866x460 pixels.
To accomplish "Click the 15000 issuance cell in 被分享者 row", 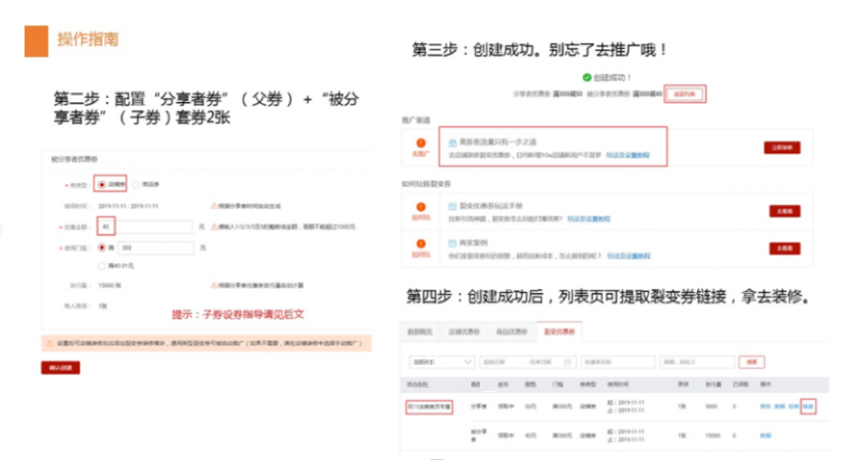I will pos(712,436).
